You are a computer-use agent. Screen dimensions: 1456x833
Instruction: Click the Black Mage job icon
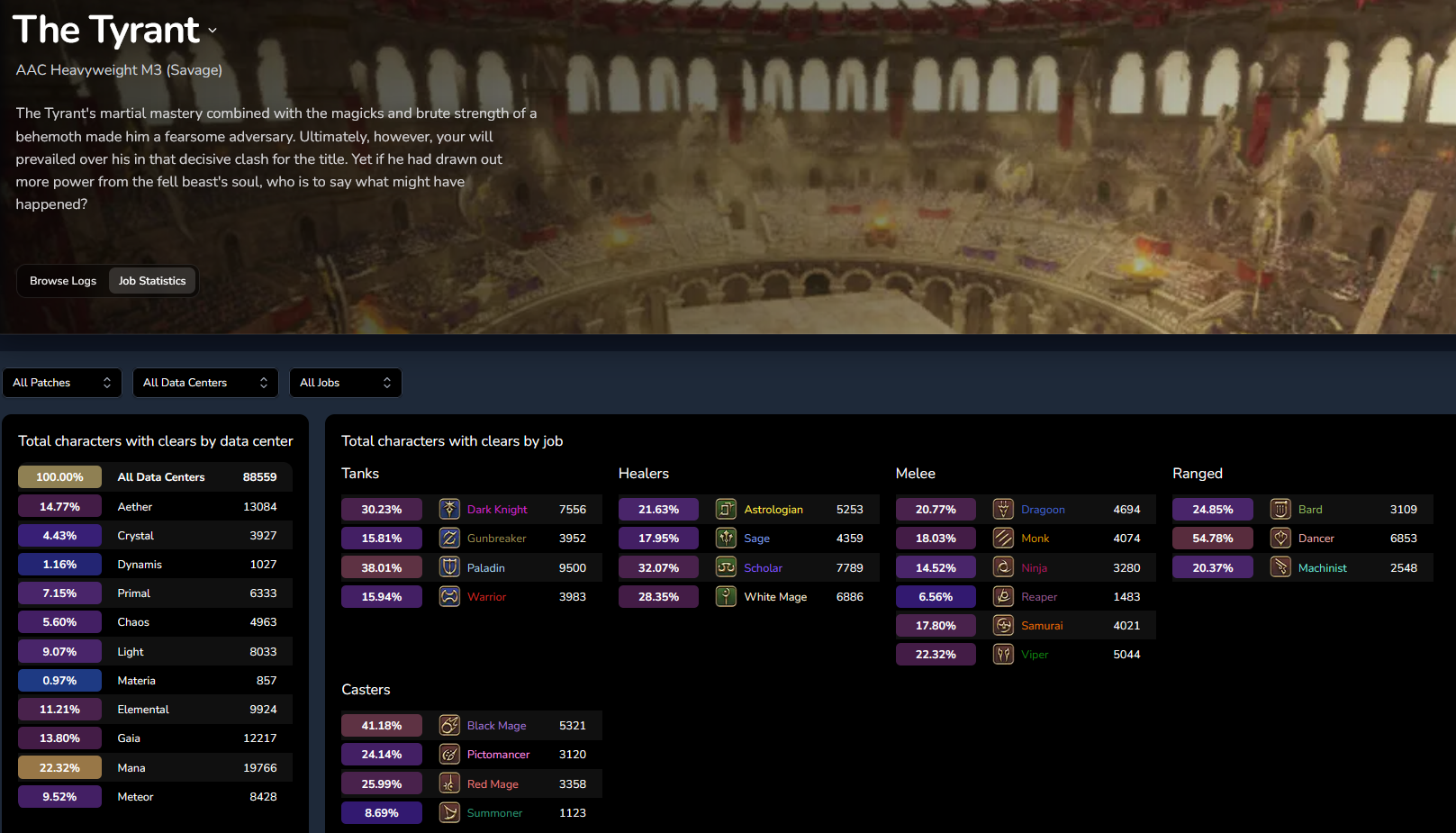coord(449,725)
